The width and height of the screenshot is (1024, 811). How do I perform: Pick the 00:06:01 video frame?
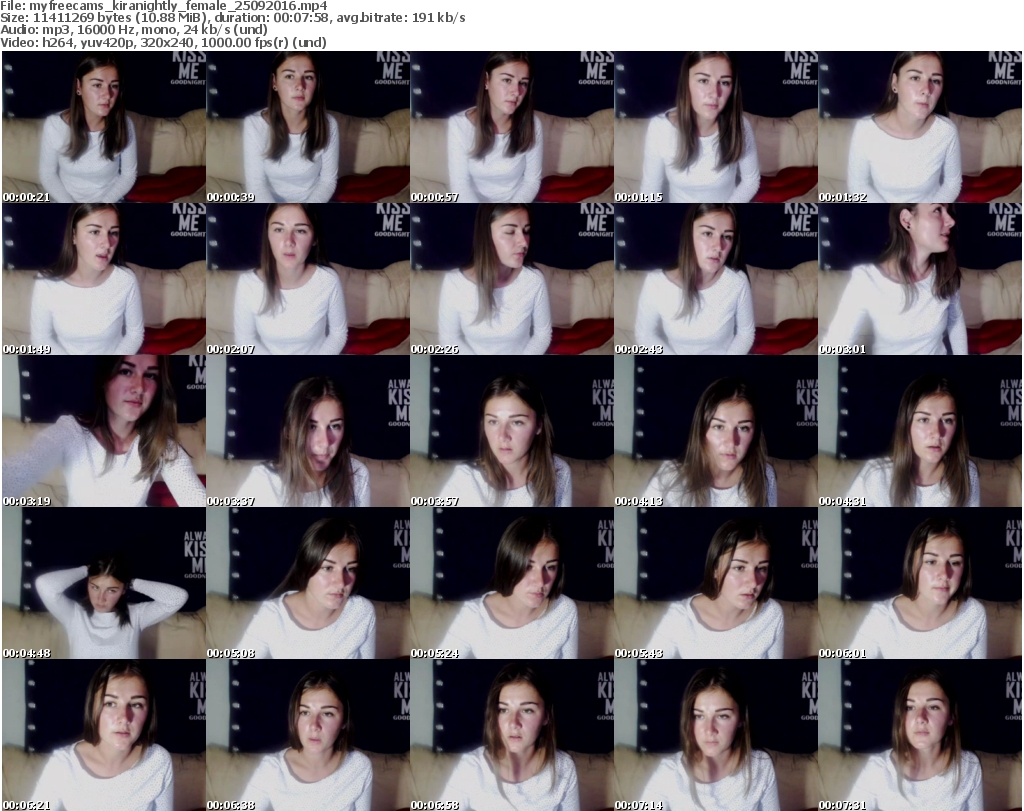(920, 583)
